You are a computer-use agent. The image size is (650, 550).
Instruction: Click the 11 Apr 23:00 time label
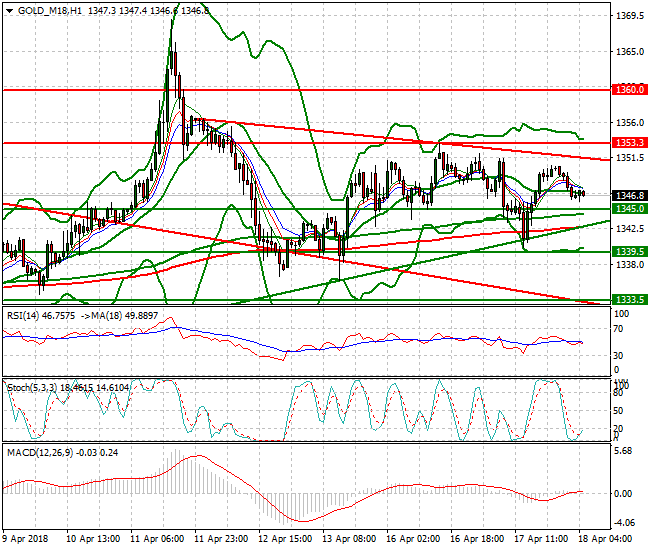(x=221, y=539)
